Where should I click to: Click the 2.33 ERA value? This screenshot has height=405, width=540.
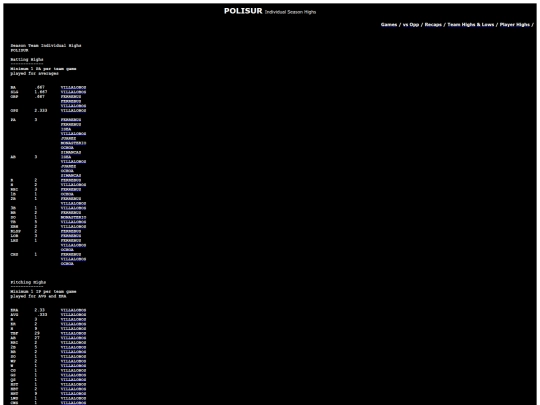tap(40, 310)
